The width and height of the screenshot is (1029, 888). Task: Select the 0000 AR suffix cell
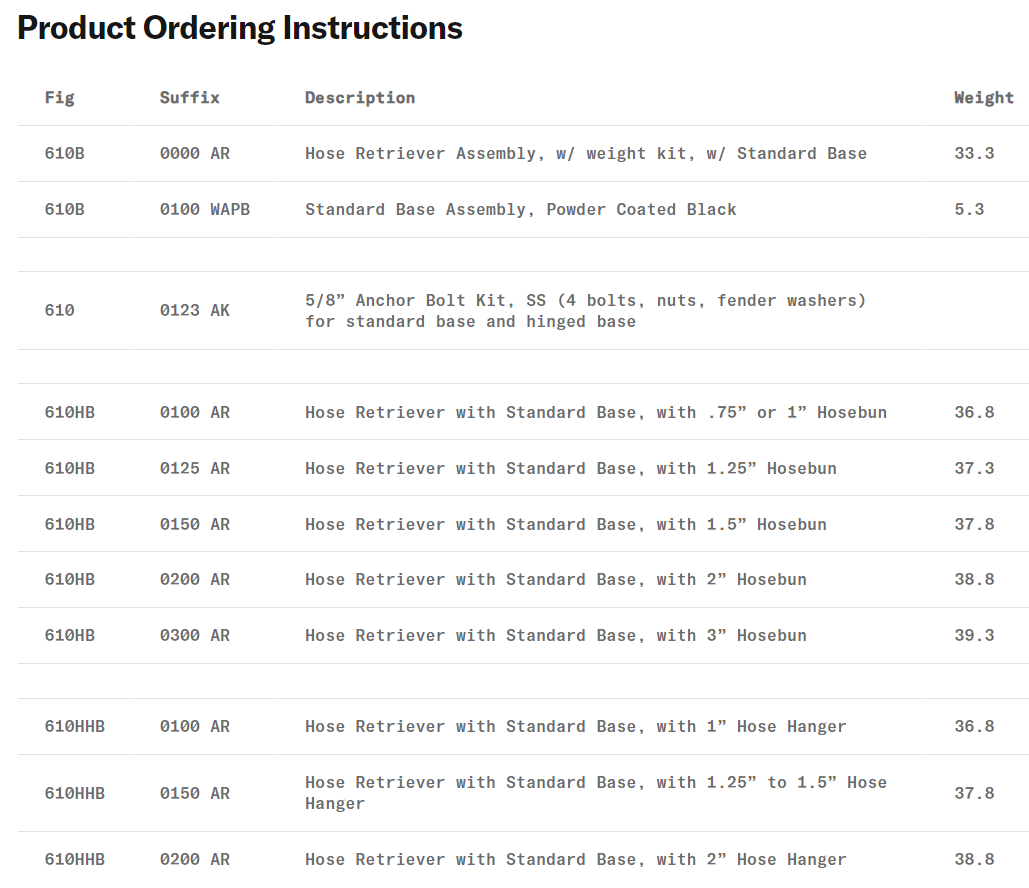(x=194, y=154)
